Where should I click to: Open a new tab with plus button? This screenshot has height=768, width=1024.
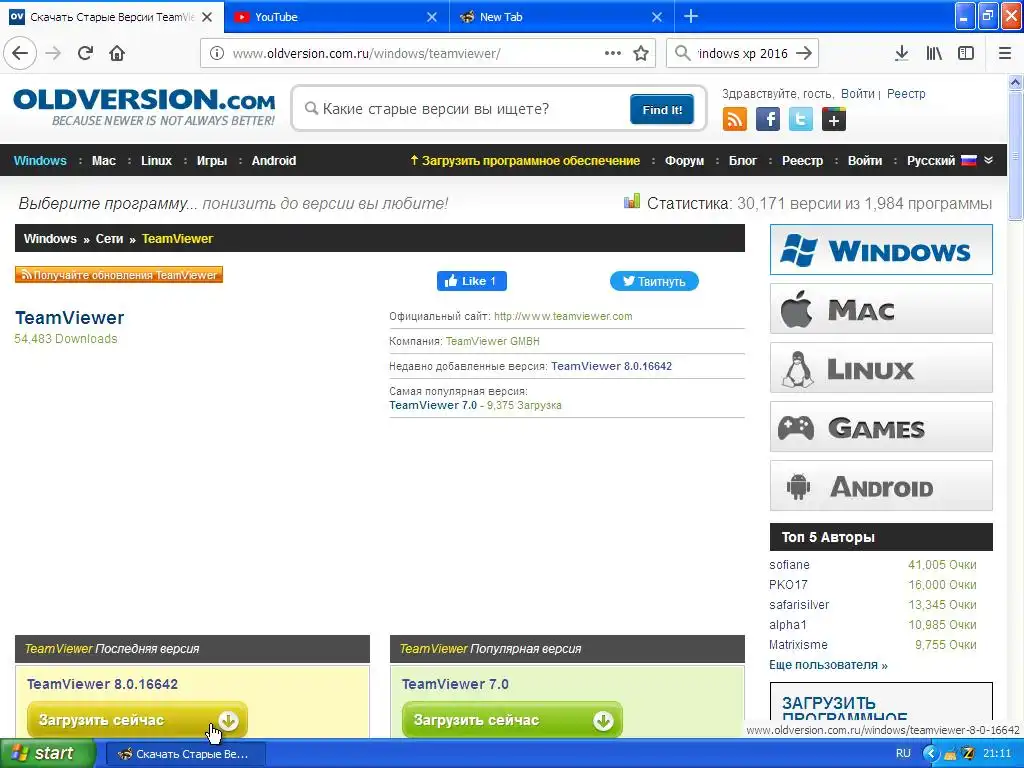click(691, 16)
